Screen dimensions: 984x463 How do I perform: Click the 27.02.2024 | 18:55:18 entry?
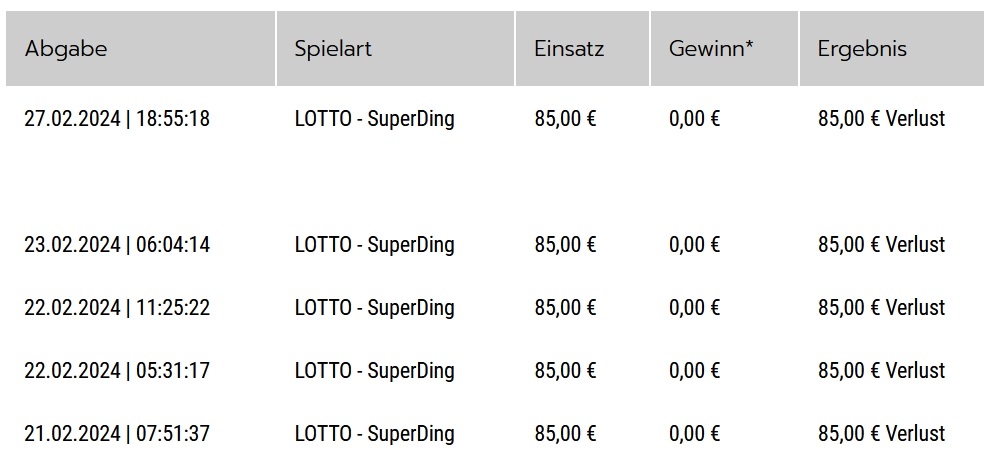117,119
